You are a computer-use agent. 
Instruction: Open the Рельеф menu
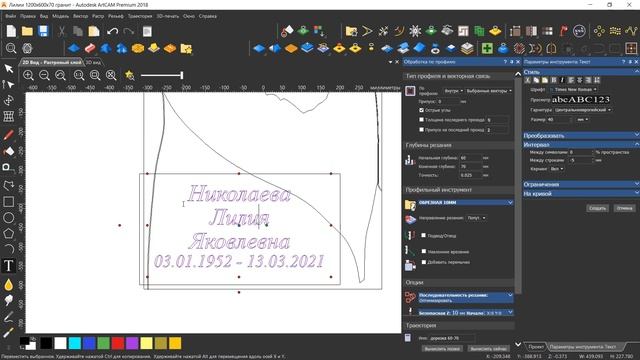click(x=116, y=16)
